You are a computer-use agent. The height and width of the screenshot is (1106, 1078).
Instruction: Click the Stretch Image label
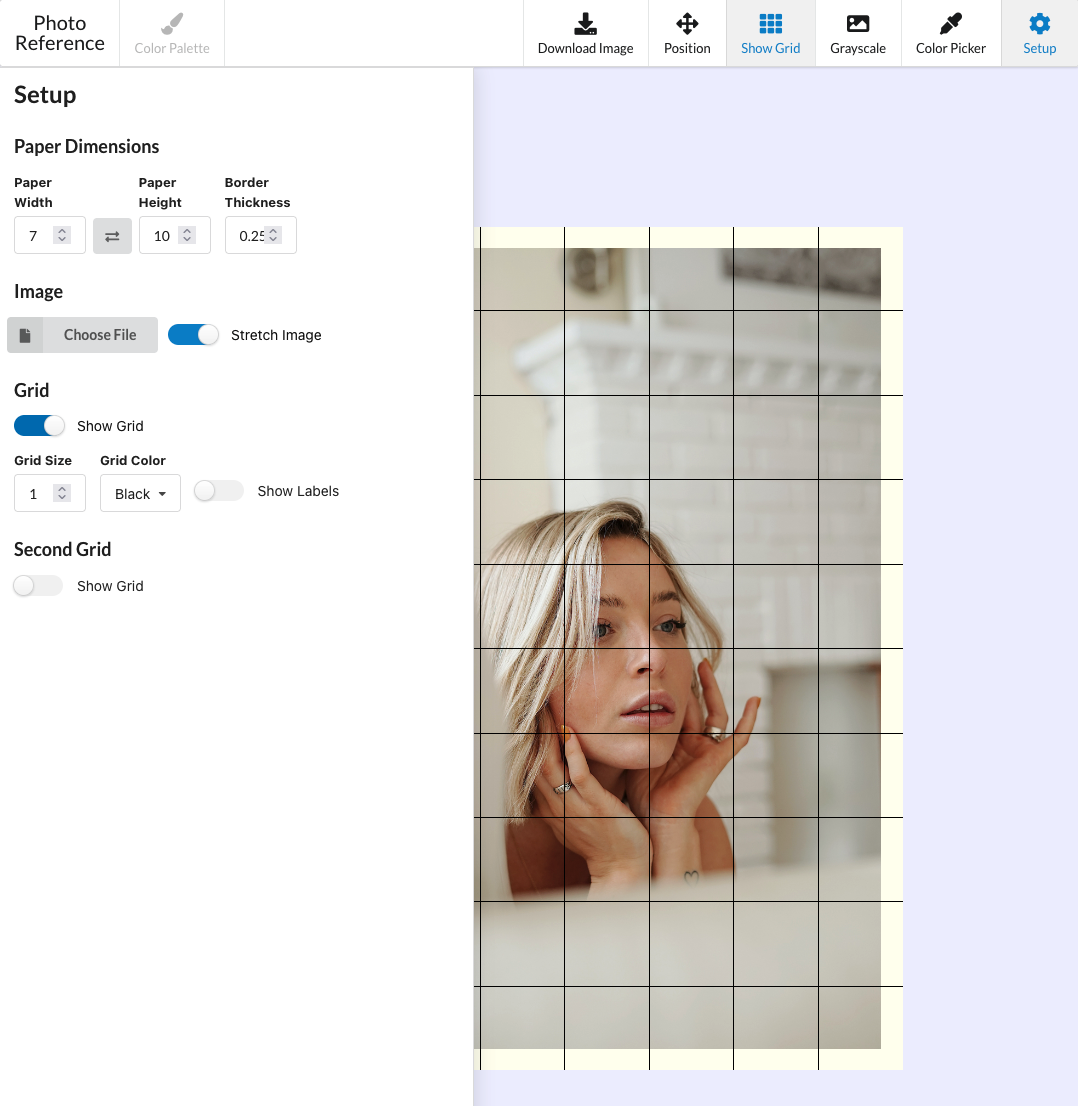[276, 335]
